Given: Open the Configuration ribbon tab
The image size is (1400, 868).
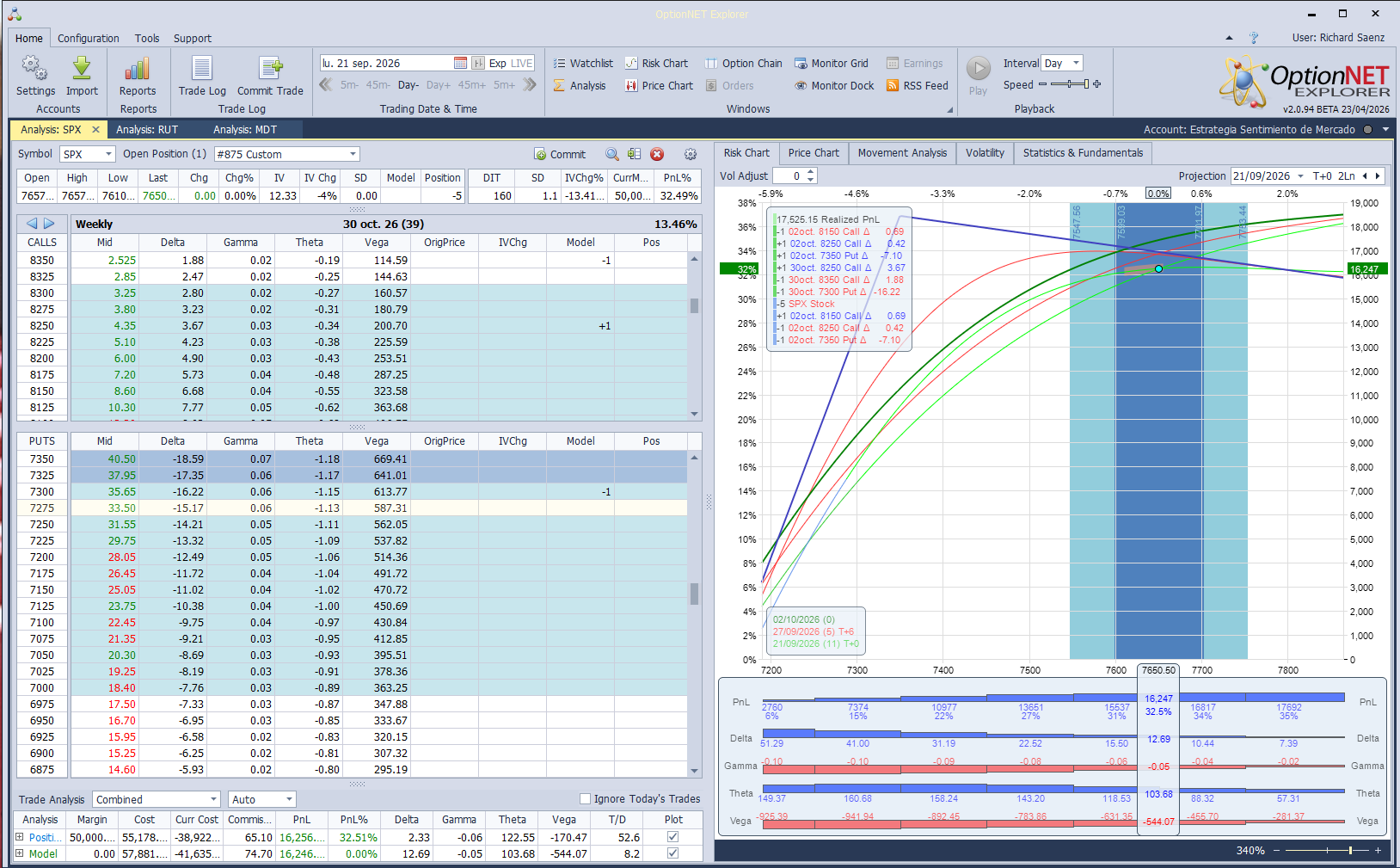Looking at the screenshot, I should [89, 38].
